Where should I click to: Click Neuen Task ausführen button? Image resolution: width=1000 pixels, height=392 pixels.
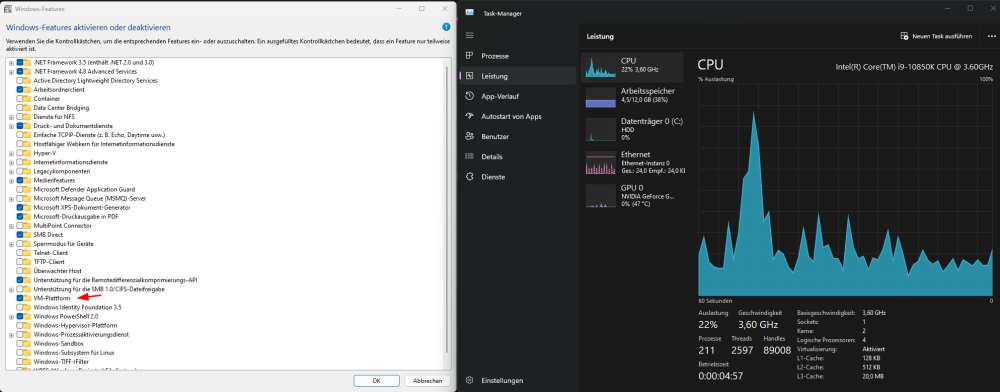(936, 36)
